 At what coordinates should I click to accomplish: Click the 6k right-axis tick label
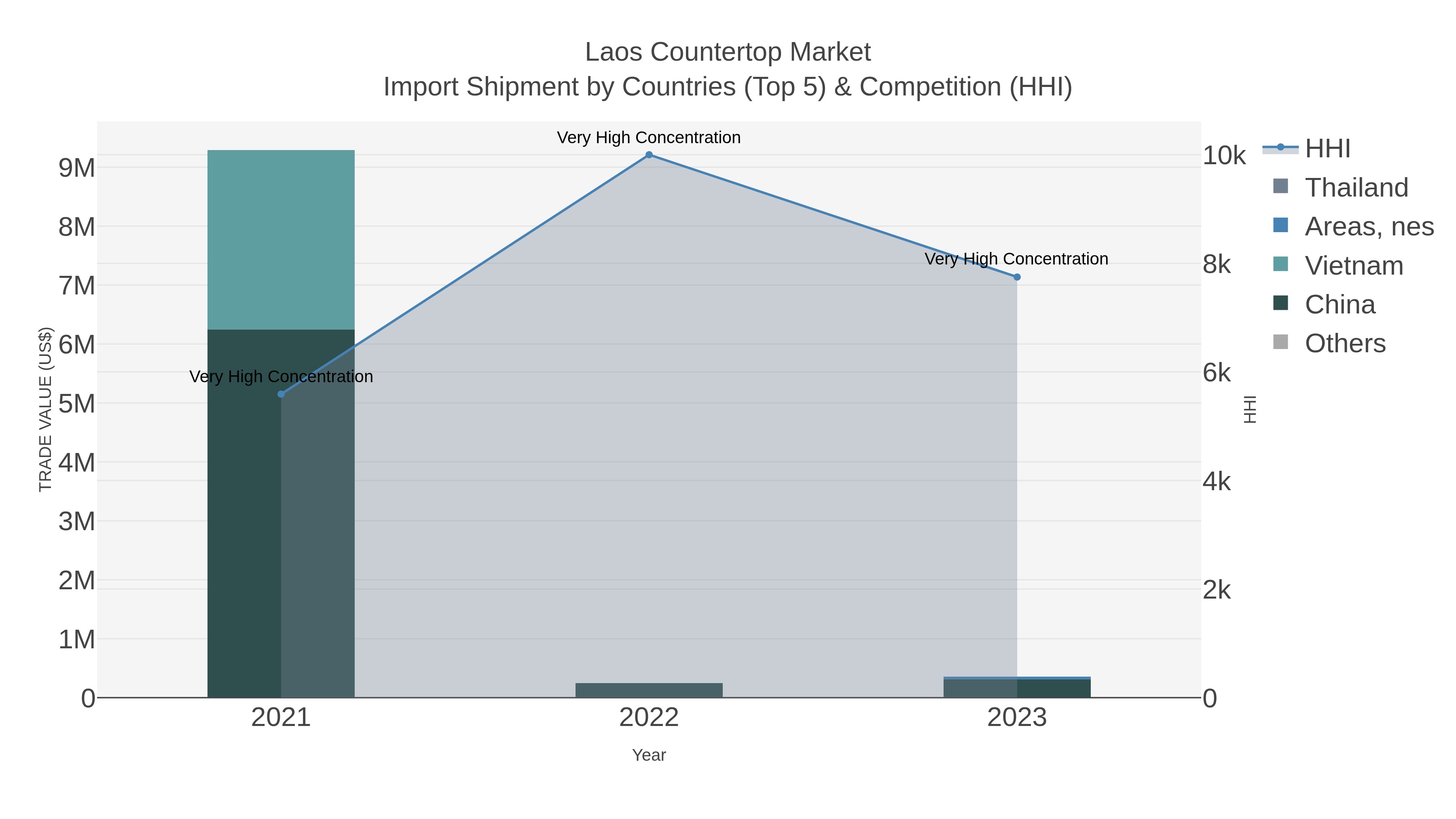tap(1216, 372)
